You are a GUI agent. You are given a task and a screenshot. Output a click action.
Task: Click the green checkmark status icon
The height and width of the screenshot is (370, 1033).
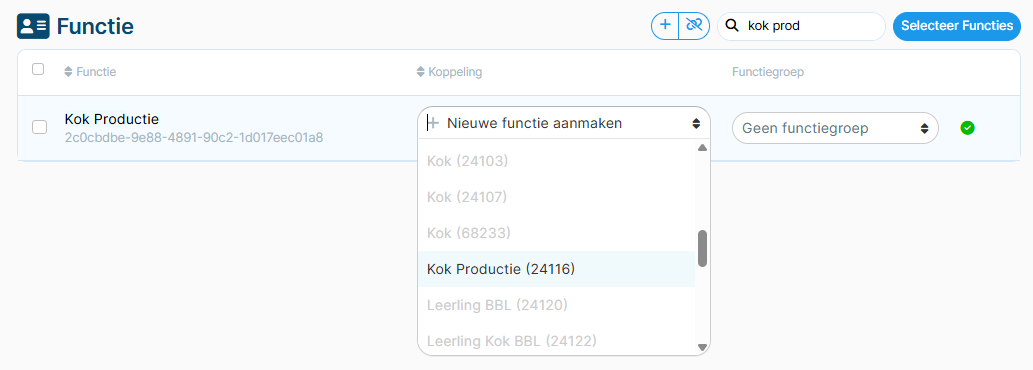click(x=967, y=128)
